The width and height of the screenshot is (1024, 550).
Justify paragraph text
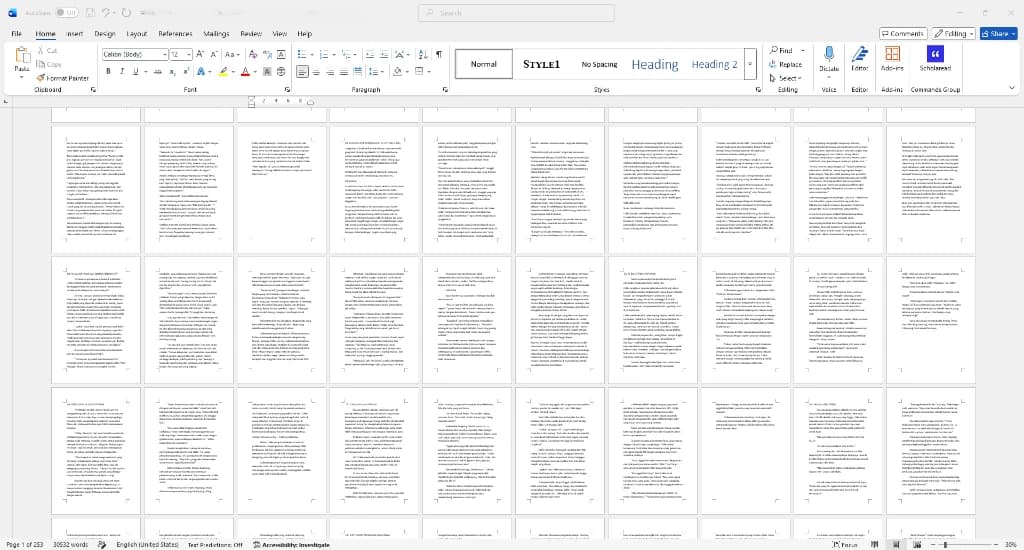click(344, 71)
